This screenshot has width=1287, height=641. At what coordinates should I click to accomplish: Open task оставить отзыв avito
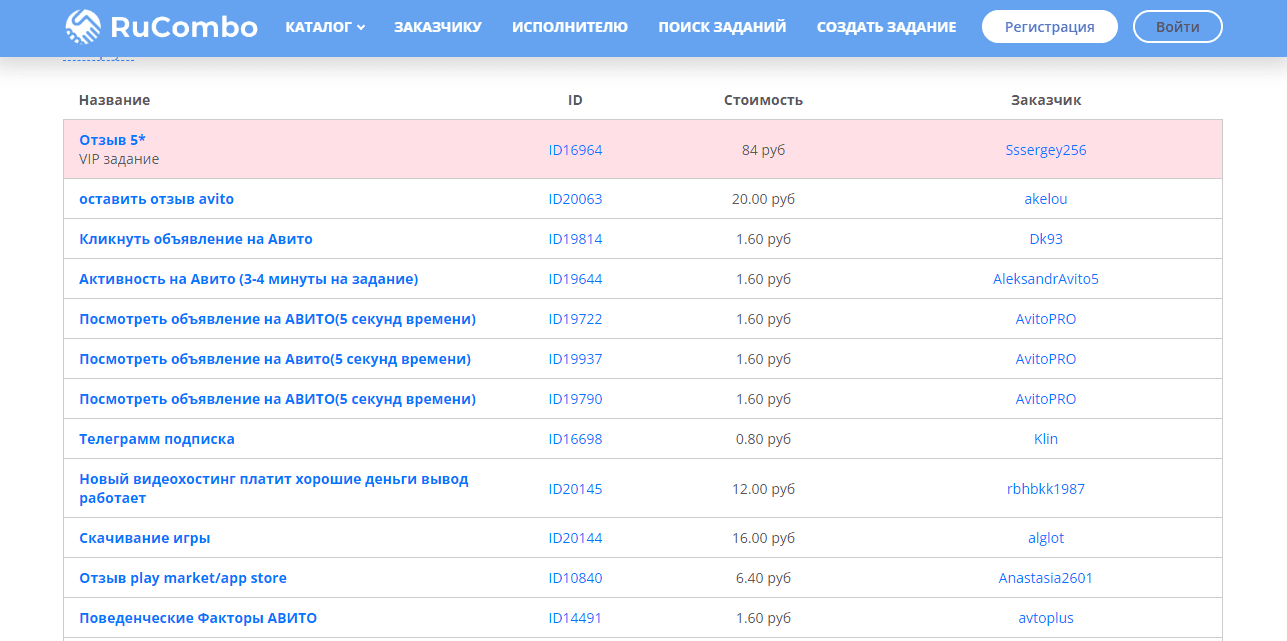coord(157,198)
